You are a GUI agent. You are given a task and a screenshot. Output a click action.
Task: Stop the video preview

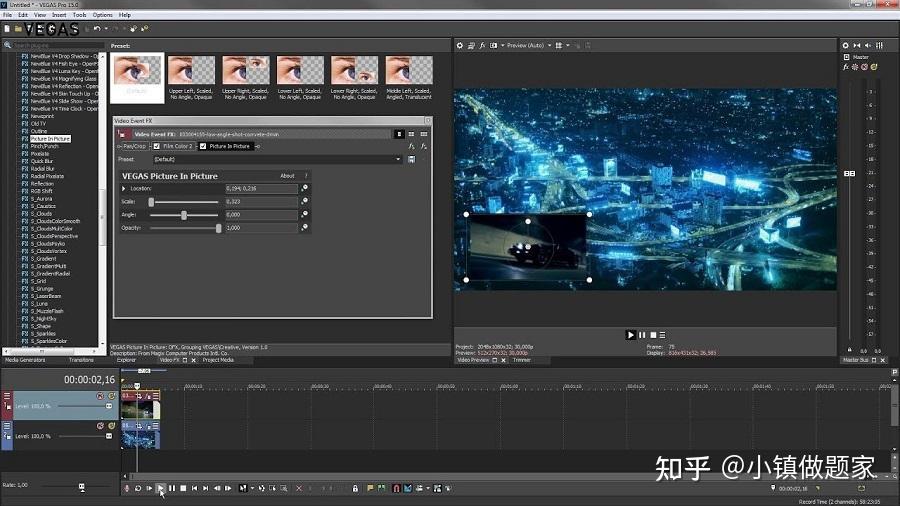point(653,335)
